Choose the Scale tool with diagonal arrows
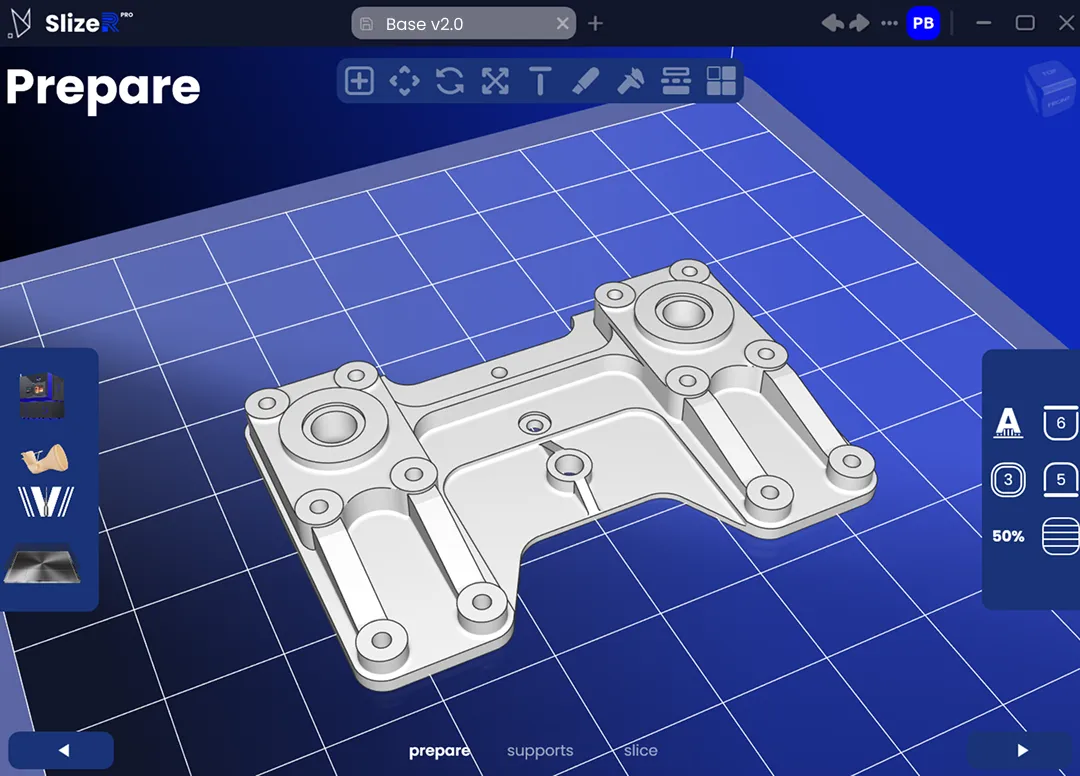This screenshot has width=1080, height=776. [x=495, y=81]
